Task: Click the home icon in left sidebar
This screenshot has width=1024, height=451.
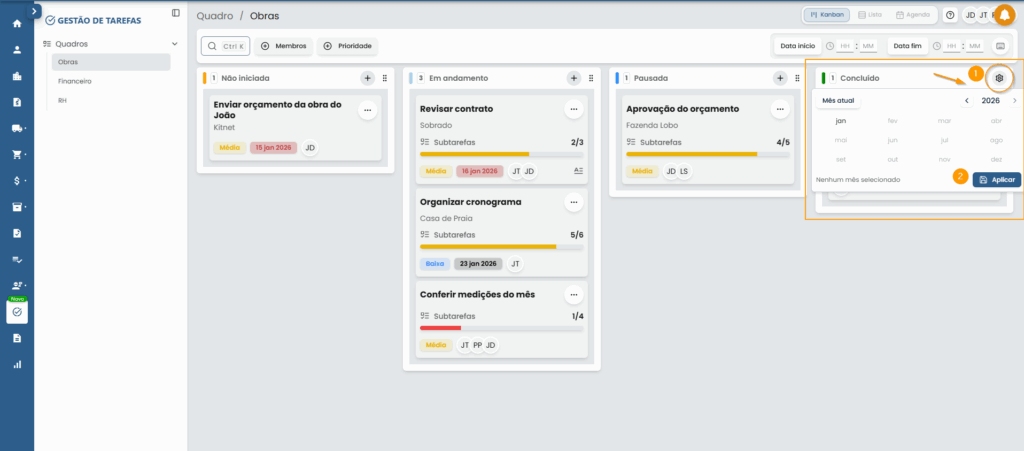Action: coord(17,23)
